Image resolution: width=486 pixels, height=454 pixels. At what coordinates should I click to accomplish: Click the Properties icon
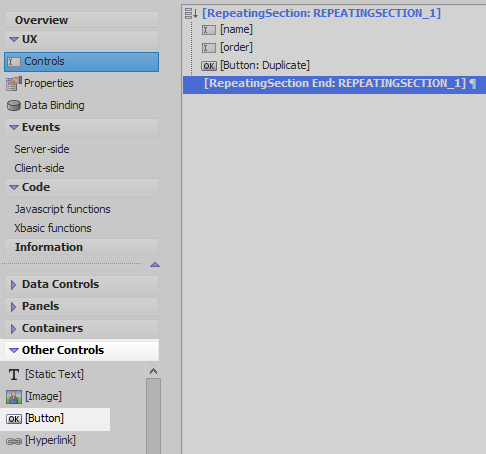point(14,83)
